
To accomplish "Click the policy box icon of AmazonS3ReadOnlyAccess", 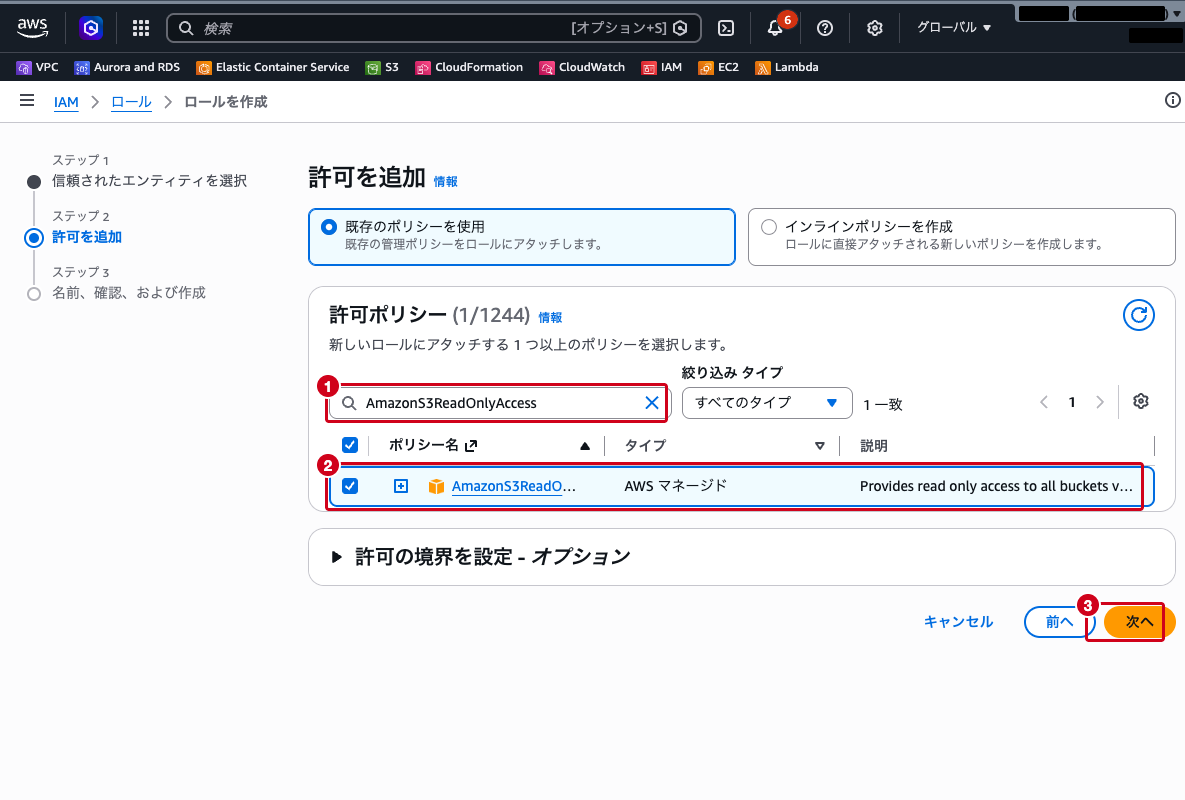I will [x=436, y=486].
